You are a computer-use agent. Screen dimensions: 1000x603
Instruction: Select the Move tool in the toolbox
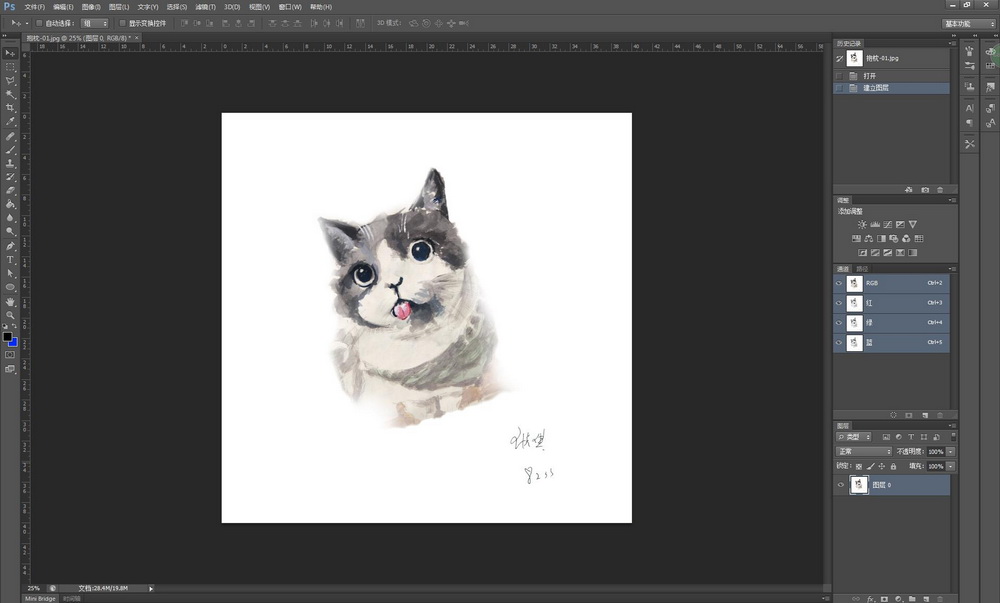pos(10,53)
